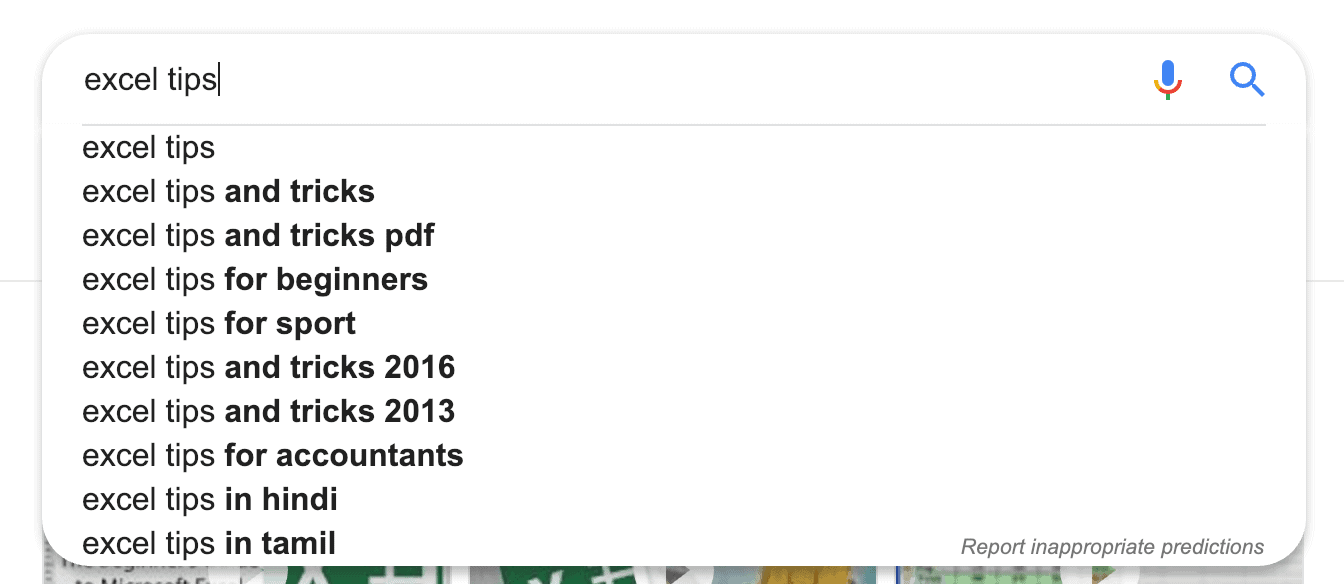
Task: Choose the 'excel tips and tricks' suggestion
Action: point(229,192)
